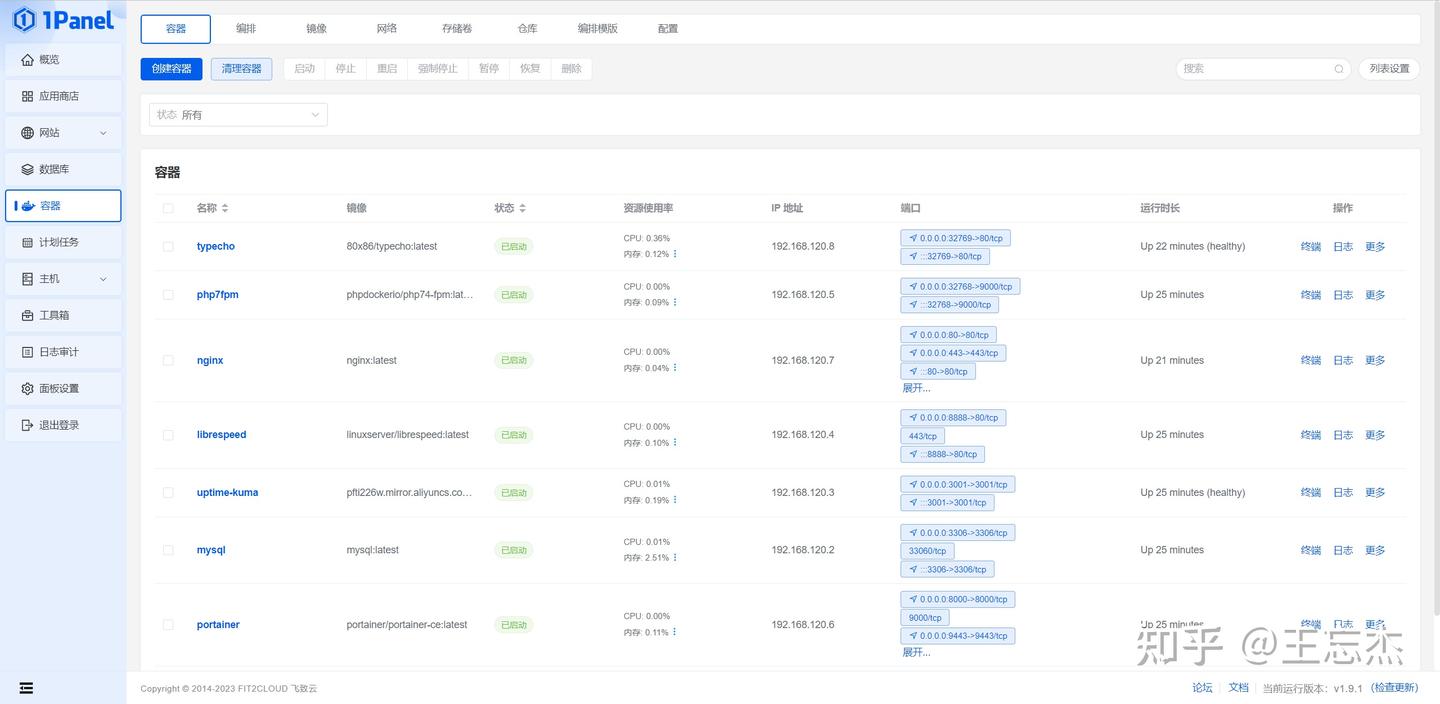Open 终端 for typecho container
This screenshot has width=1440, height=704.
coord(1311,246)
